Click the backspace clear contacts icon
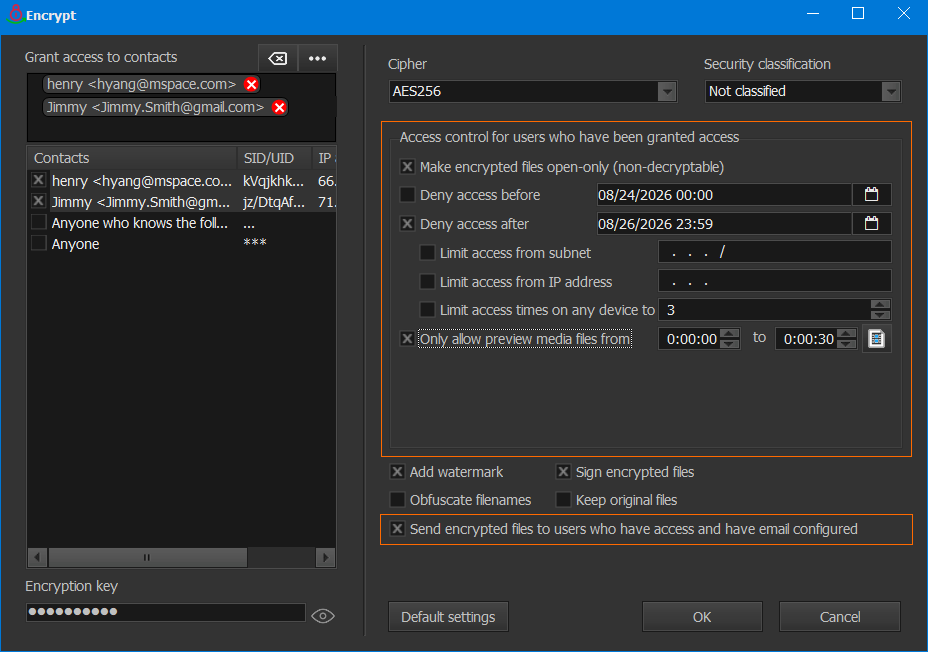928x652 pixels. click(x=278, y=58)
